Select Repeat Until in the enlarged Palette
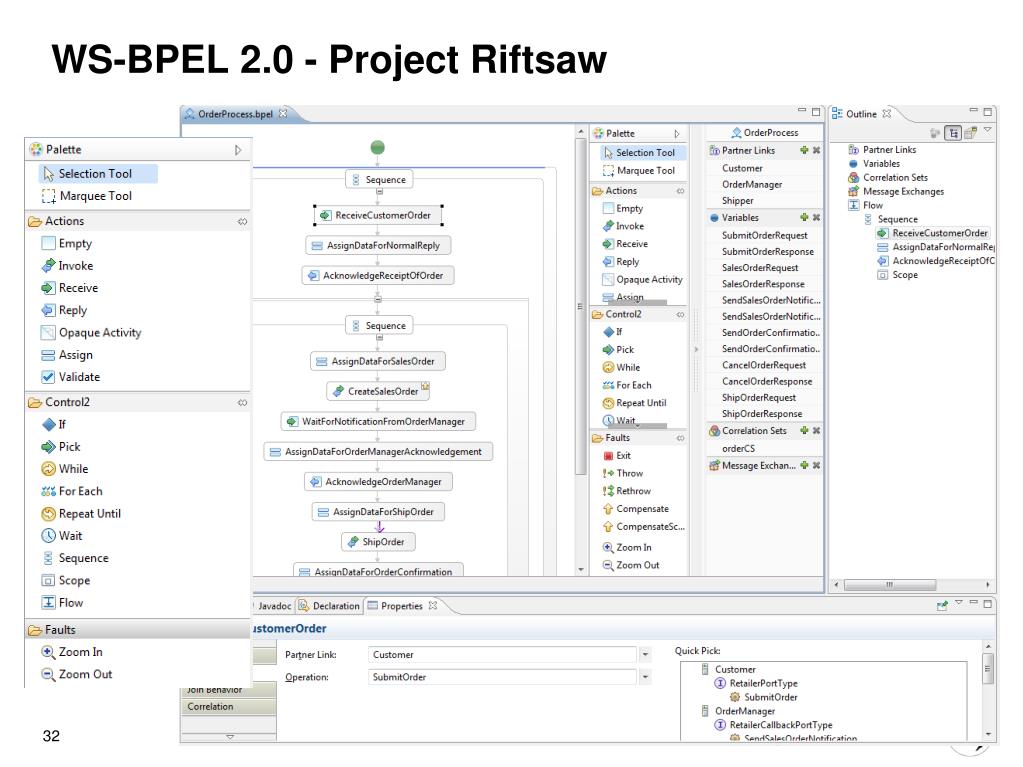Viewport: 1023px width, 767px height. pyautogui.click(x=81, y=513)
